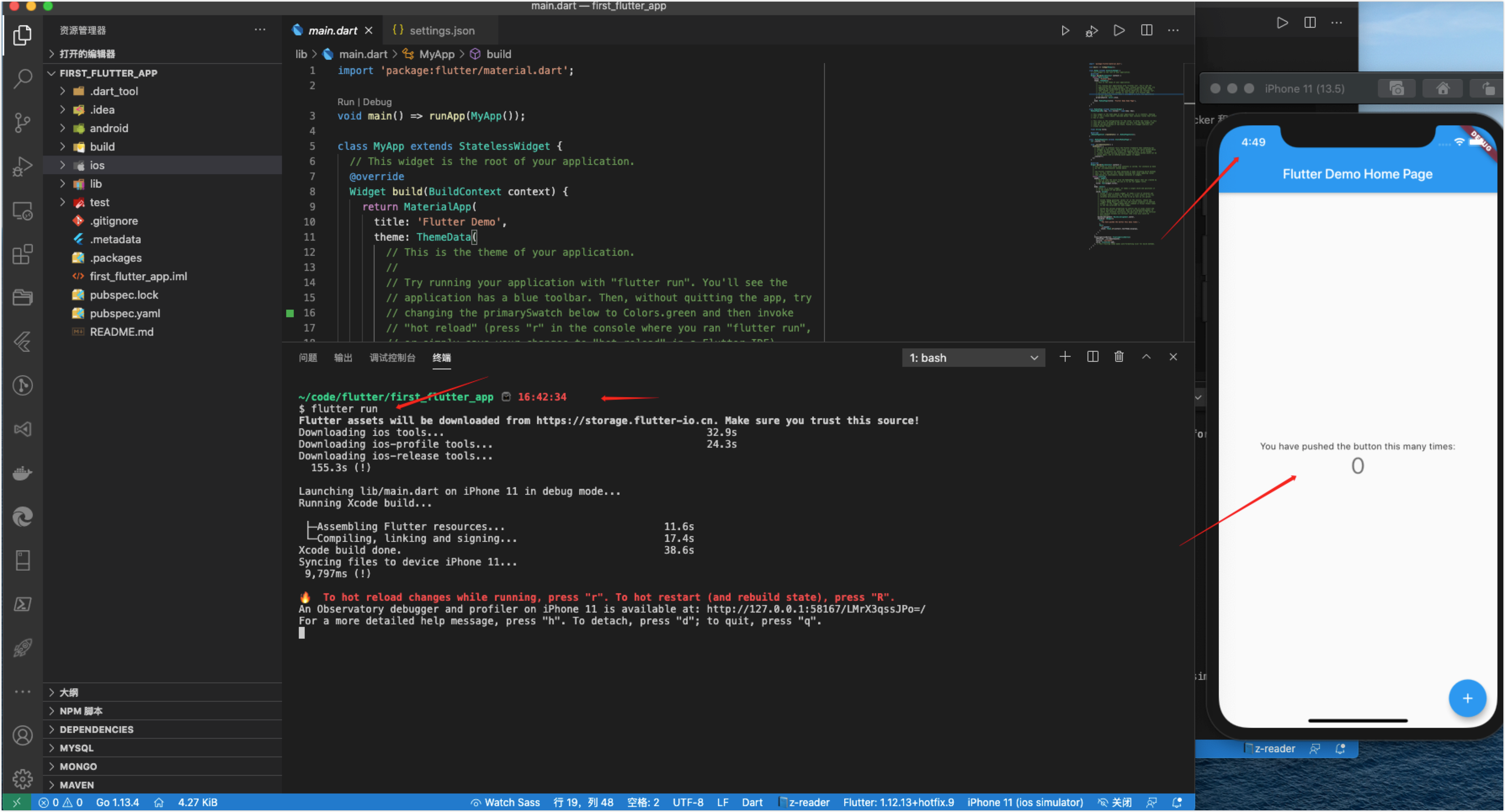Screen dimensions: 1505x812
Task: Expand the lib folder
Action: pyautogui.click(x=162, y=184)
